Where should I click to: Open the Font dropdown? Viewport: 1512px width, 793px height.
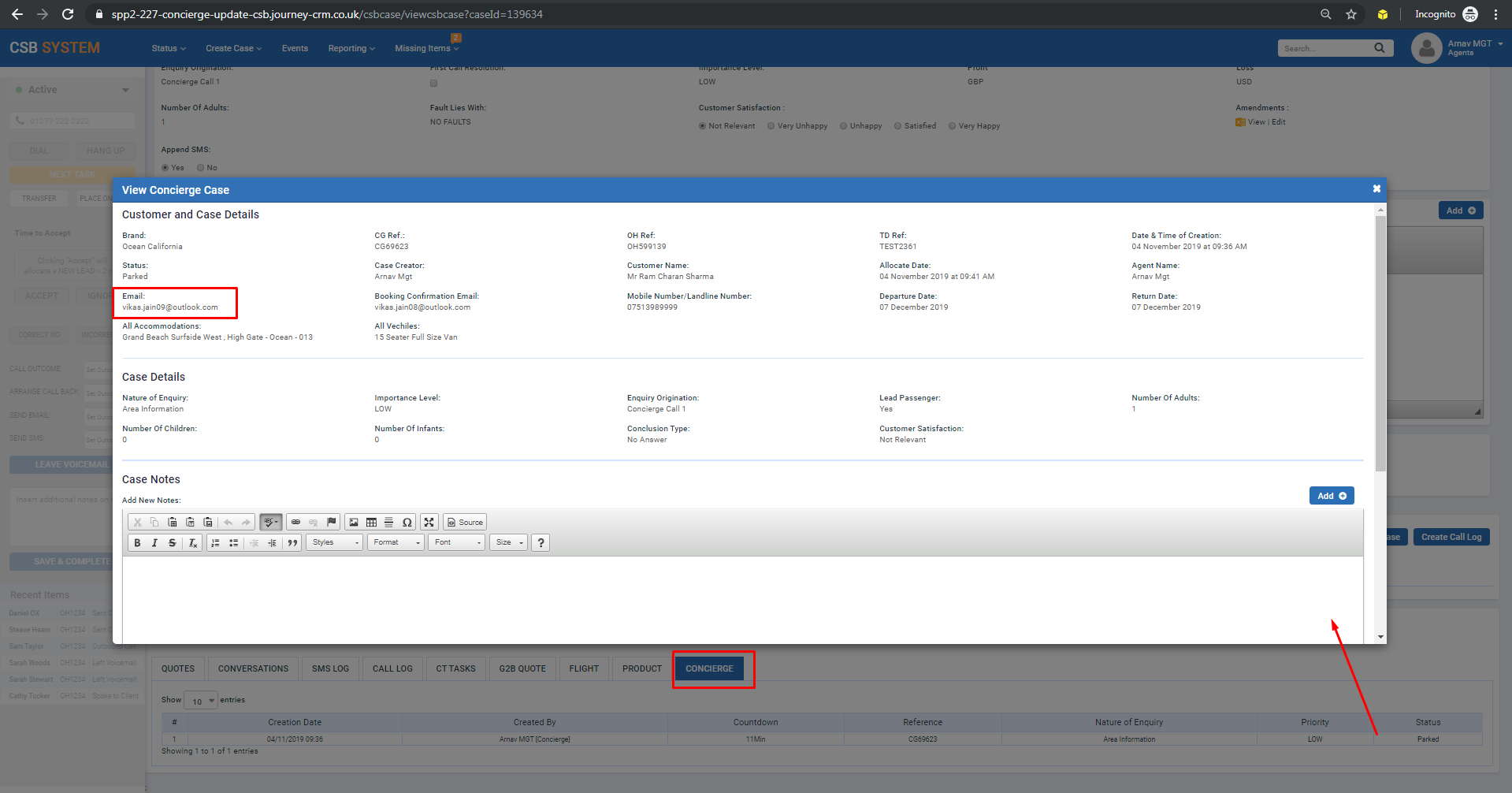pos(456,542)
